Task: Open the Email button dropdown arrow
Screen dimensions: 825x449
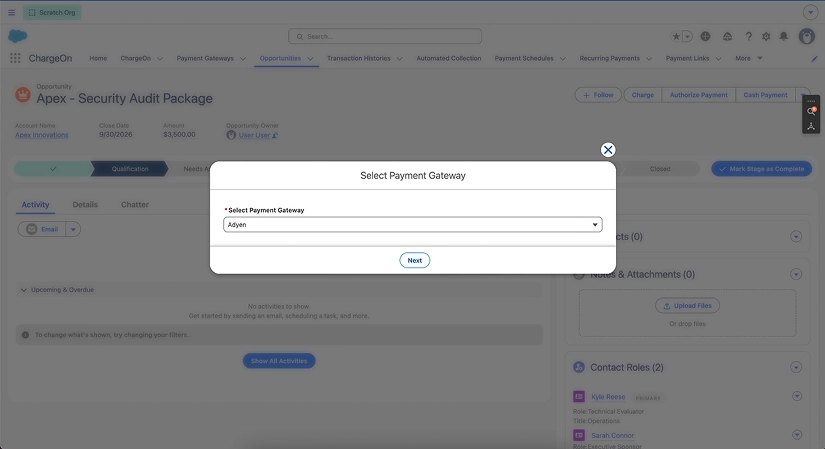Action: pos(73,229)
